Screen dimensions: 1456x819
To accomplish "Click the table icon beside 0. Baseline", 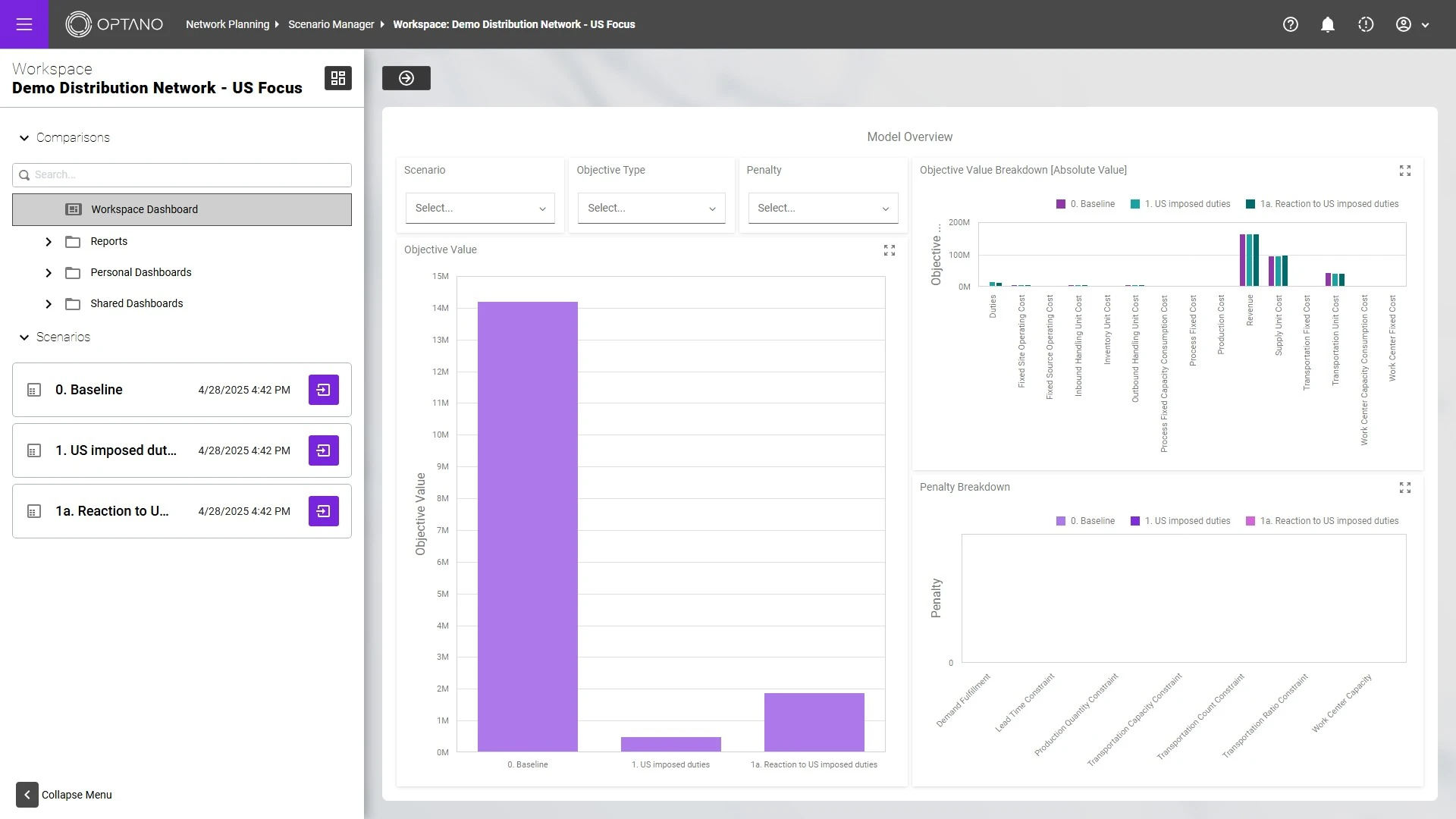I will (x=34, y=390).
